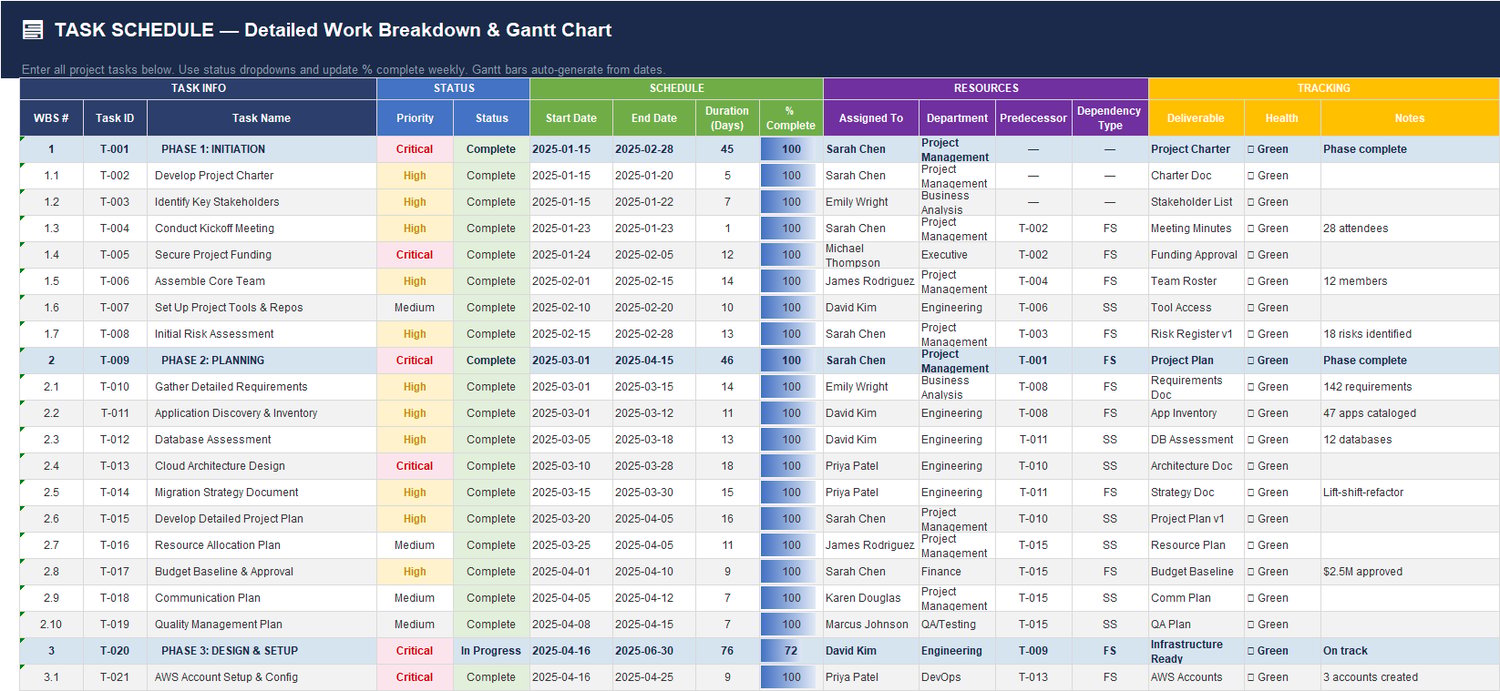This screenshot has height=691, width=1500.
Task: Click the 'Finance' department cell
Action: coord(957,572)
